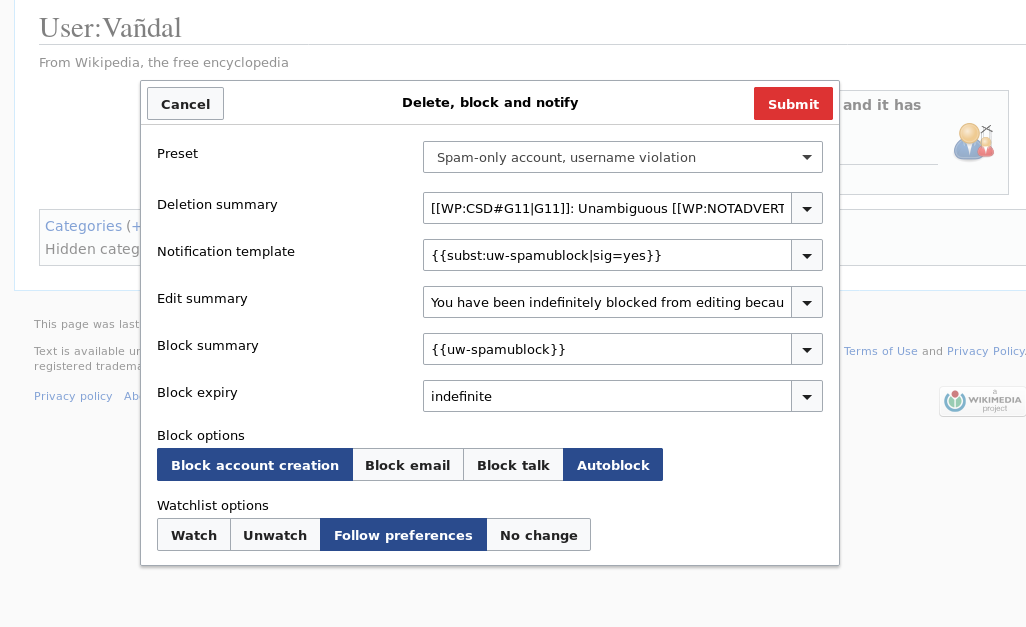Expand the Notification template dropdown
Viewport: 1026px width, 627px height.
(806, 255)
